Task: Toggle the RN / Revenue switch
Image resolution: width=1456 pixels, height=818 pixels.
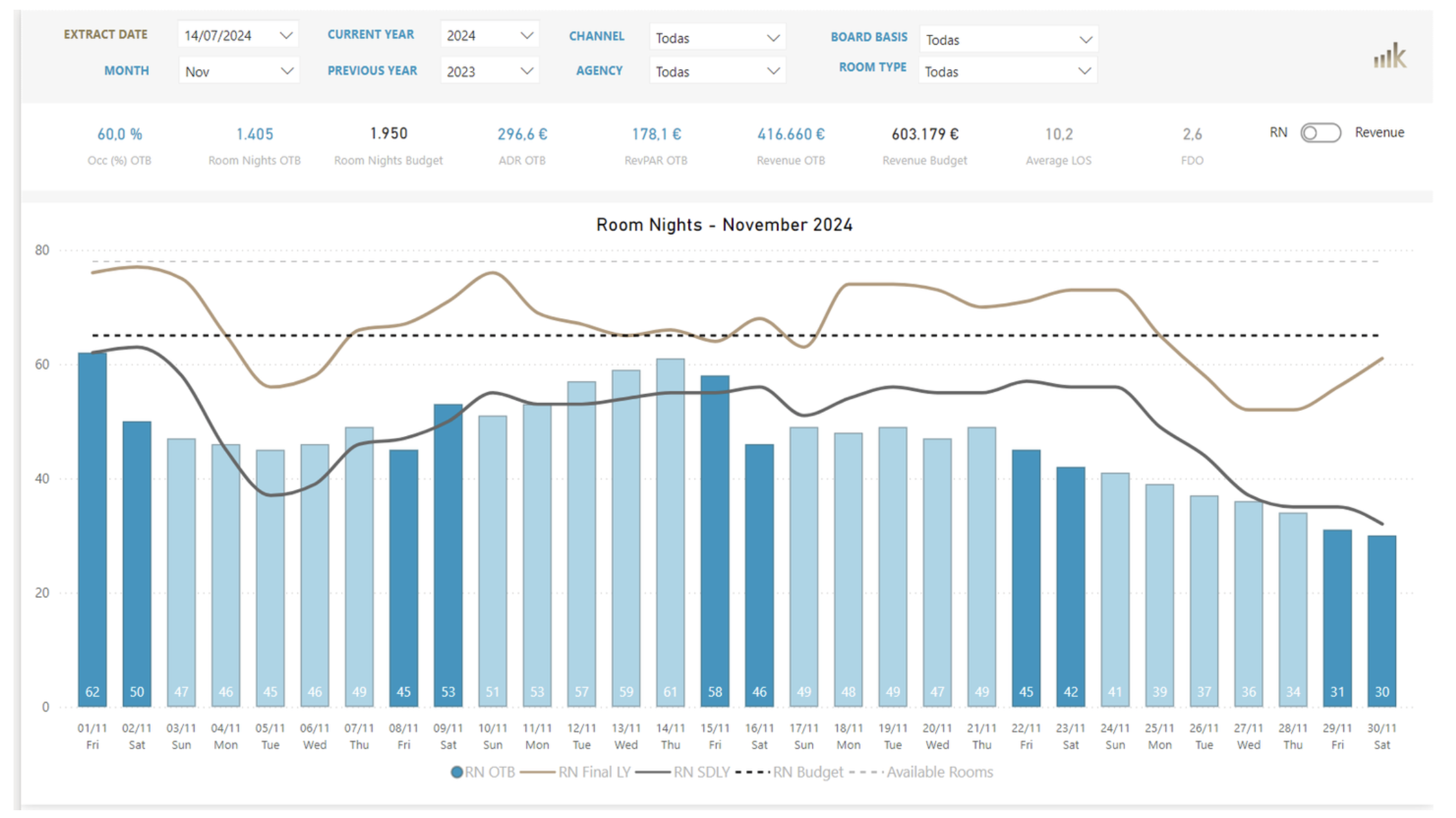Action: coord(1320,133)
